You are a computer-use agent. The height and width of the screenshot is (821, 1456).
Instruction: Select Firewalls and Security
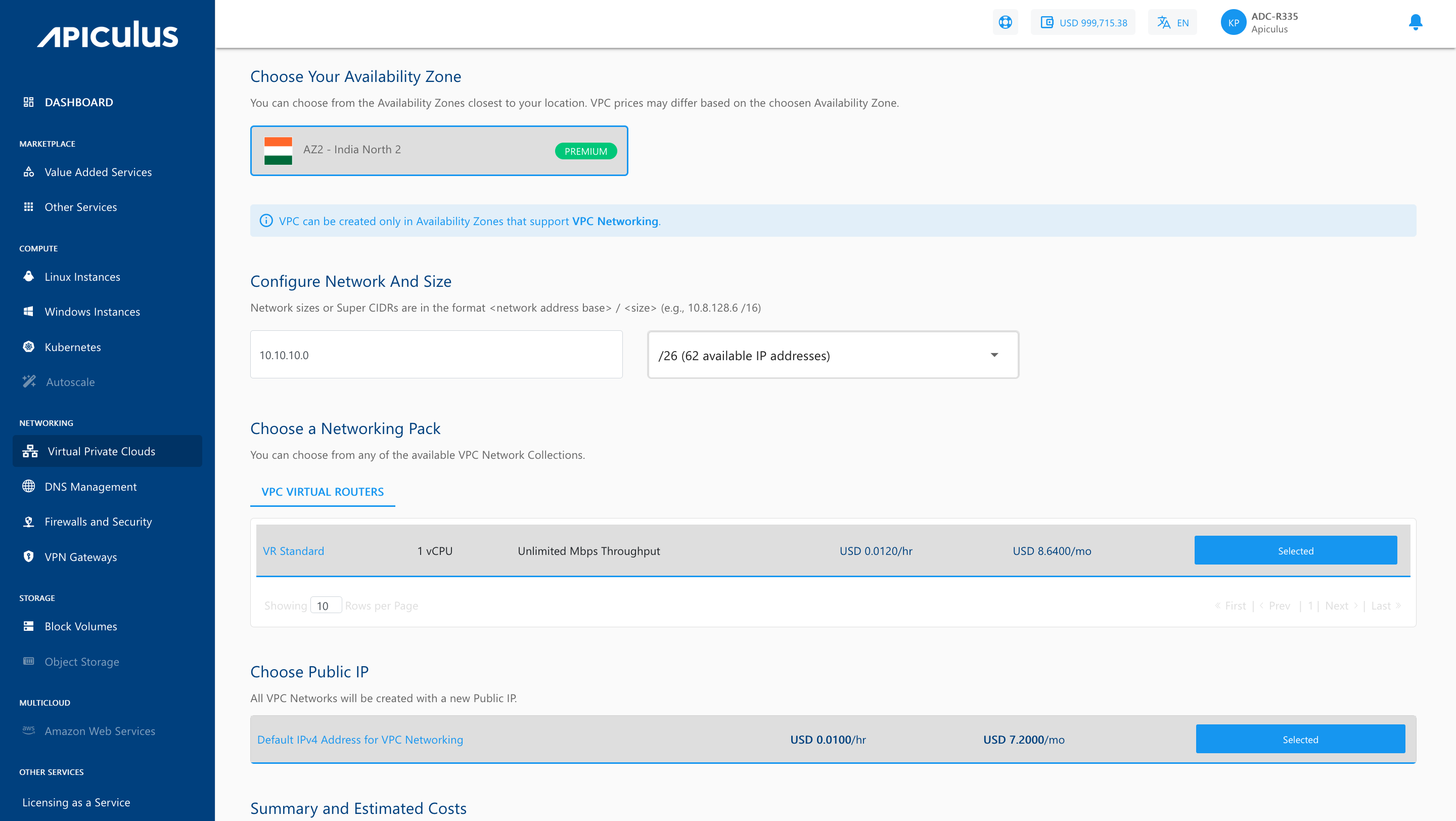(98, 522)
